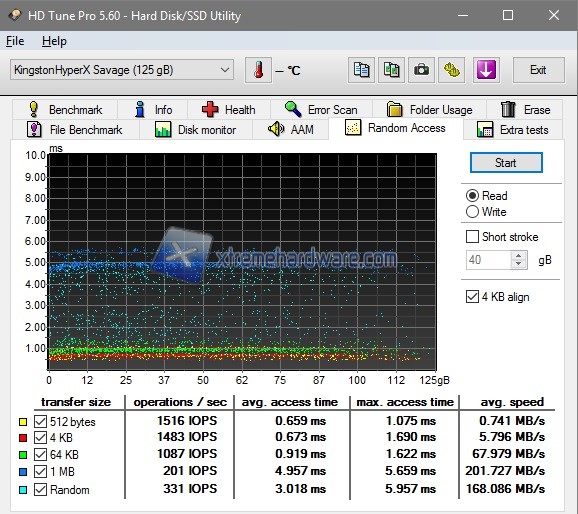Viewport: 578px width, 514px height.
Task: Save screenshot camera icon
Action: [421, 70]
